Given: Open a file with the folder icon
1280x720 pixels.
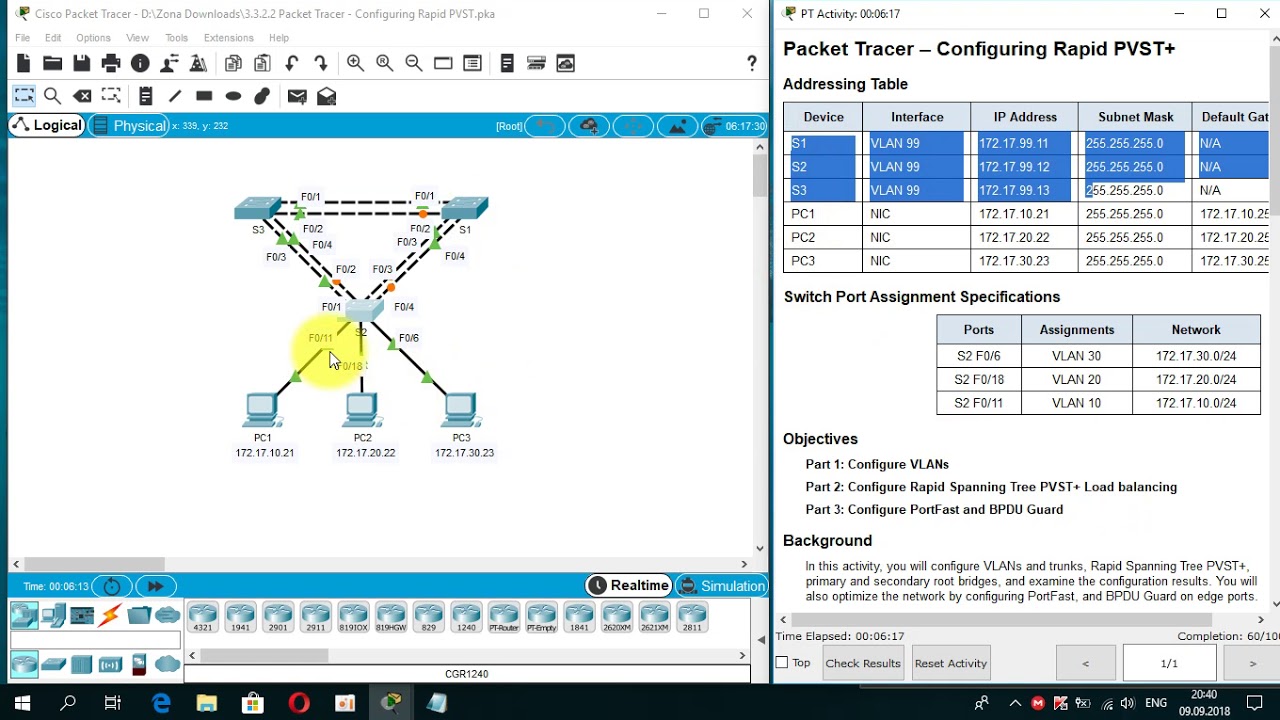Looking at the screenshot, I should 53,64.
